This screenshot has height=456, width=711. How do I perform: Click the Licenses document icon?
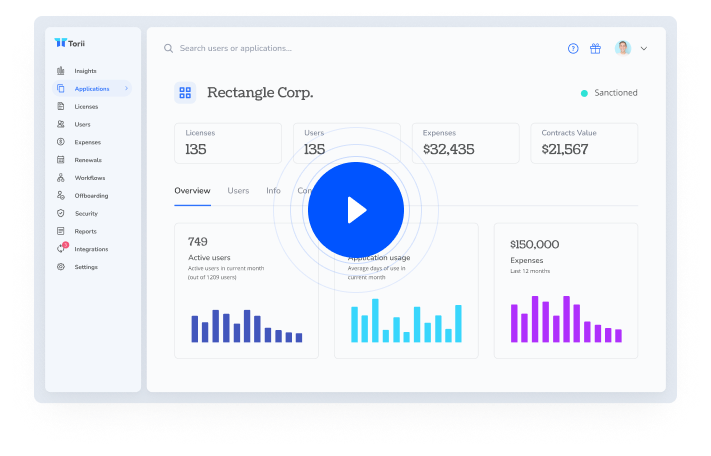click(61, 106)
